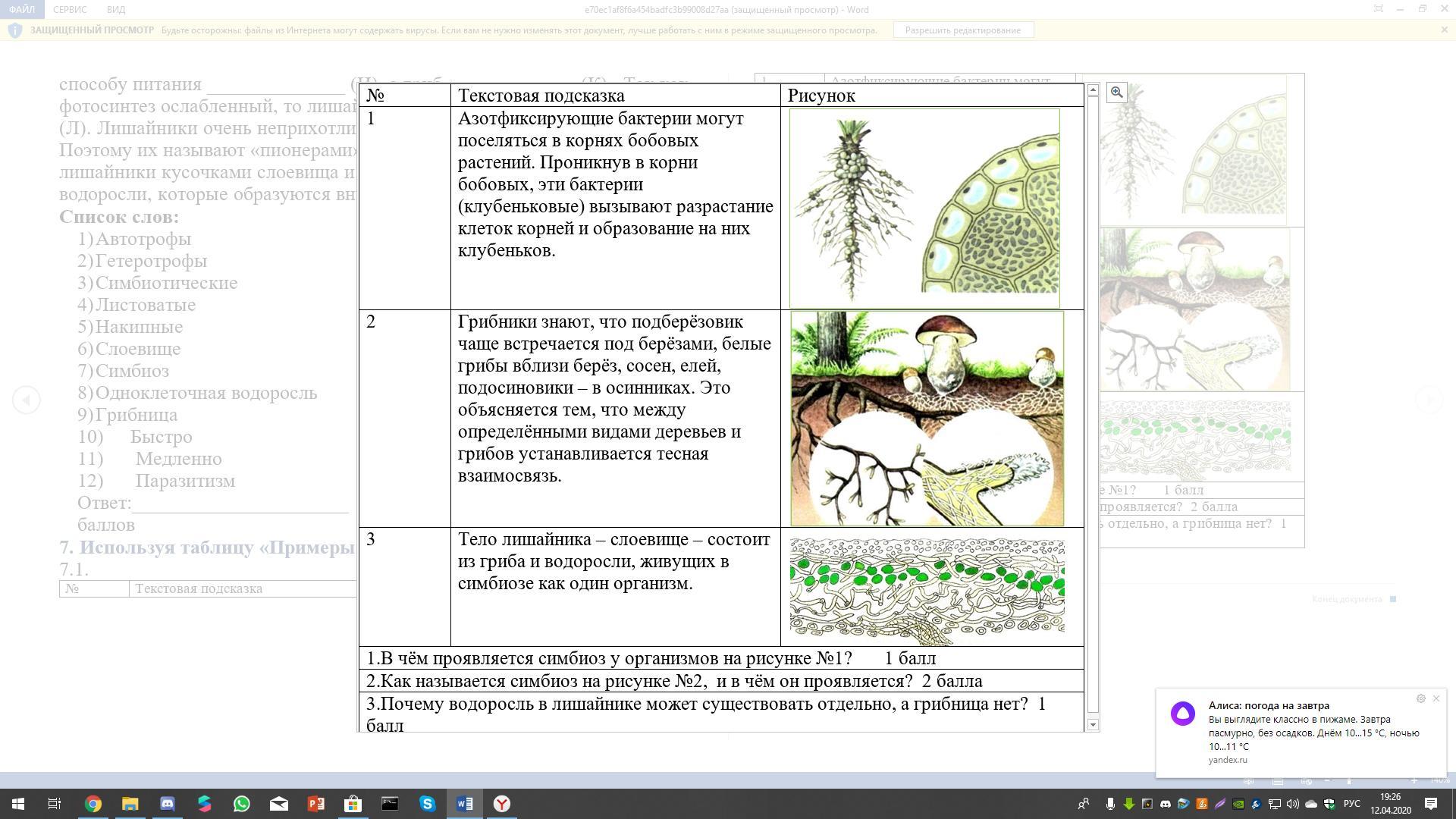Screen dimensions: 1456x819
Task: Open the yandex.ru notification link
Action: pyautogui.click(x=1228, y=760)
